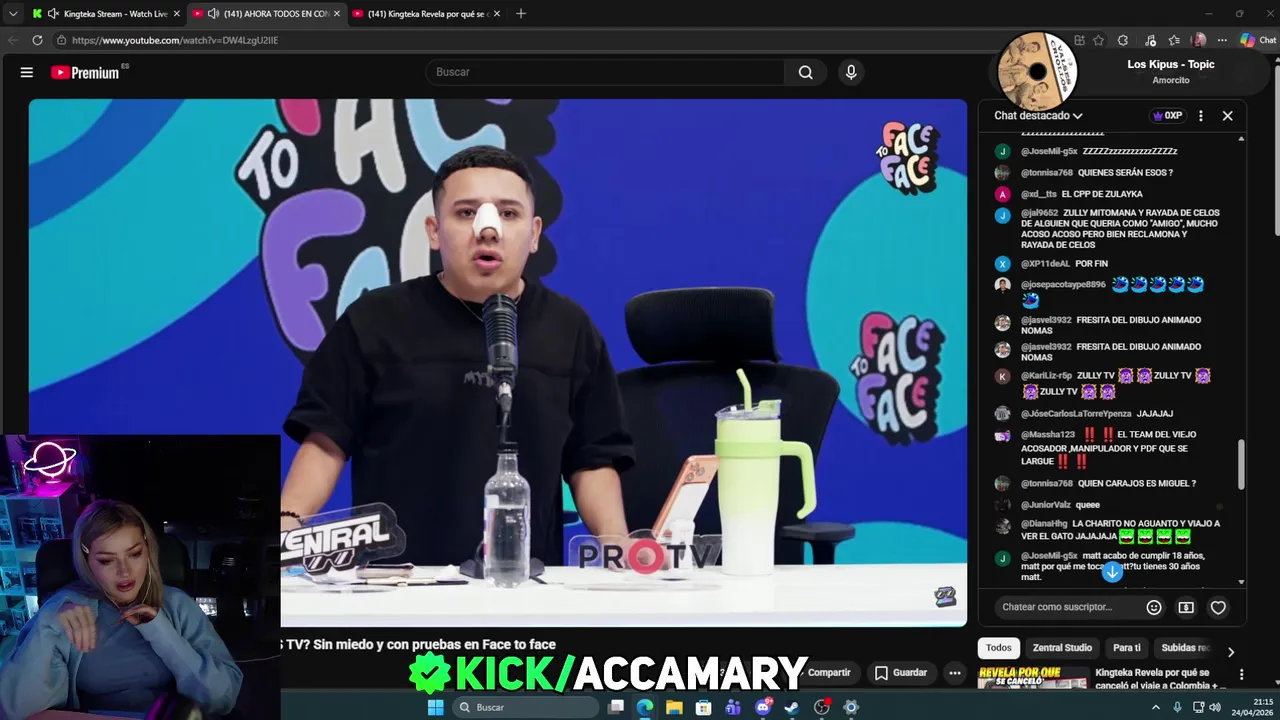
Task: Show more filter chips with the right chevron
Action: pos(1231,651)
